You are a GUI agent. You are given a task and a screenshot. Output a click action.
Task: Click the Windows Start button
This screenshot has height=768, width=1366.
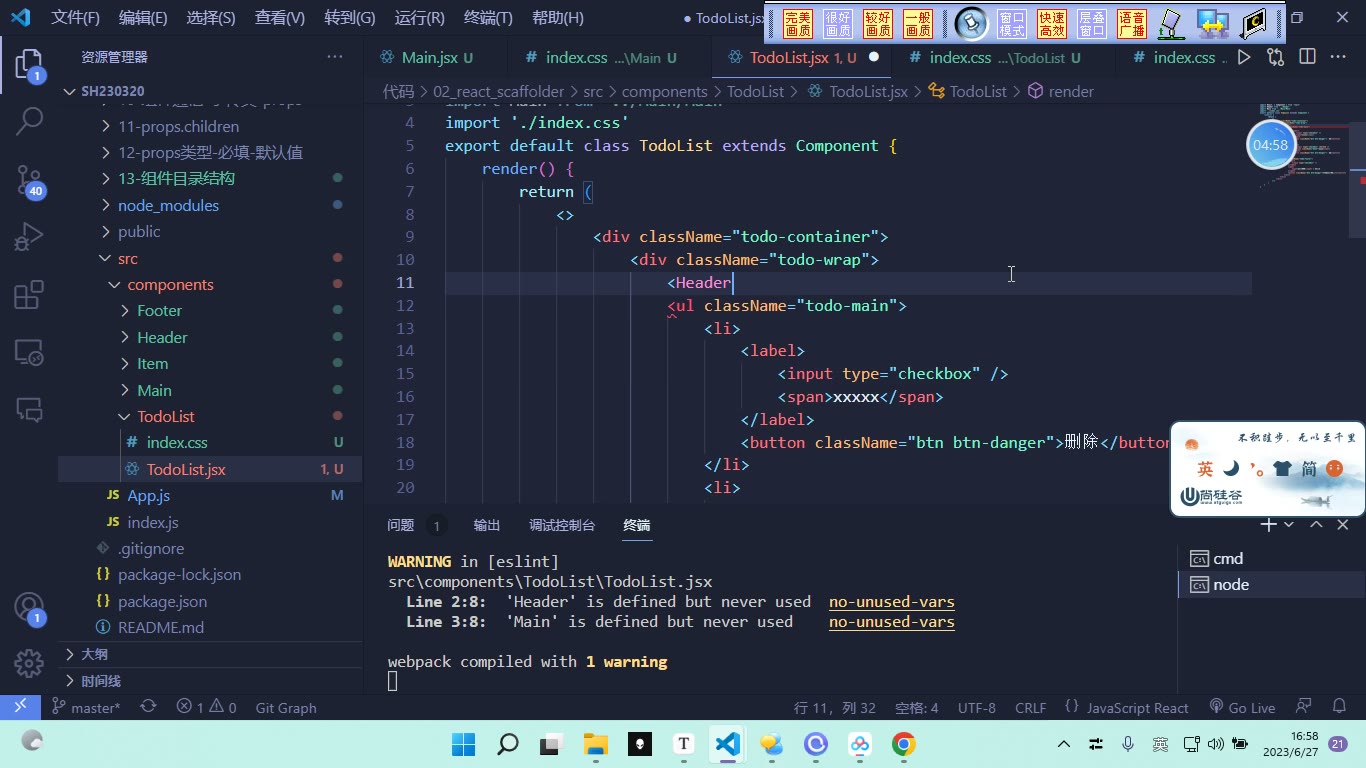464,744
